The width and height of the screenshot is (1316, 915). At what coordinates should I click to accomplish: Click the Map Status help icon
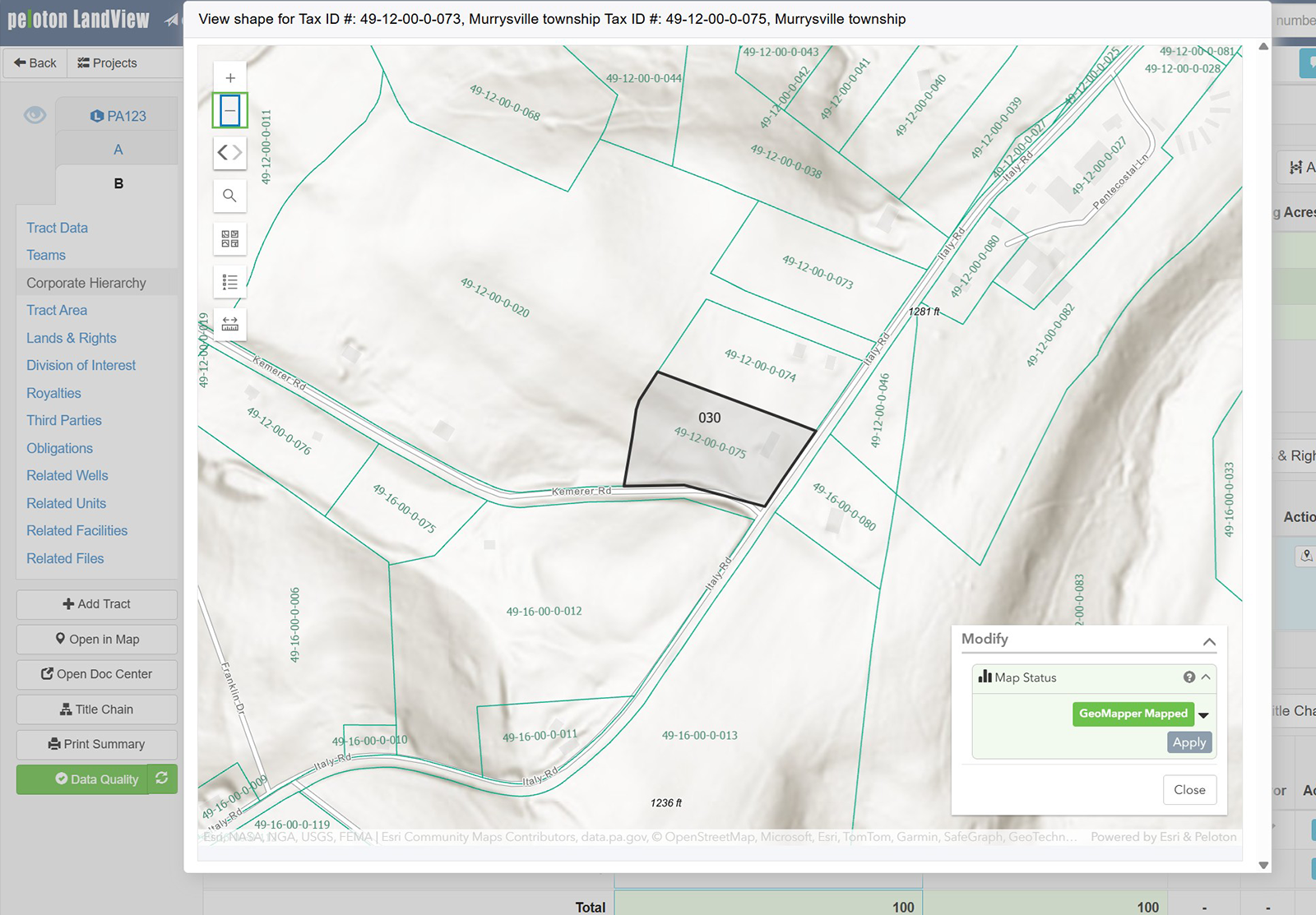click(x=1189, y=677)
